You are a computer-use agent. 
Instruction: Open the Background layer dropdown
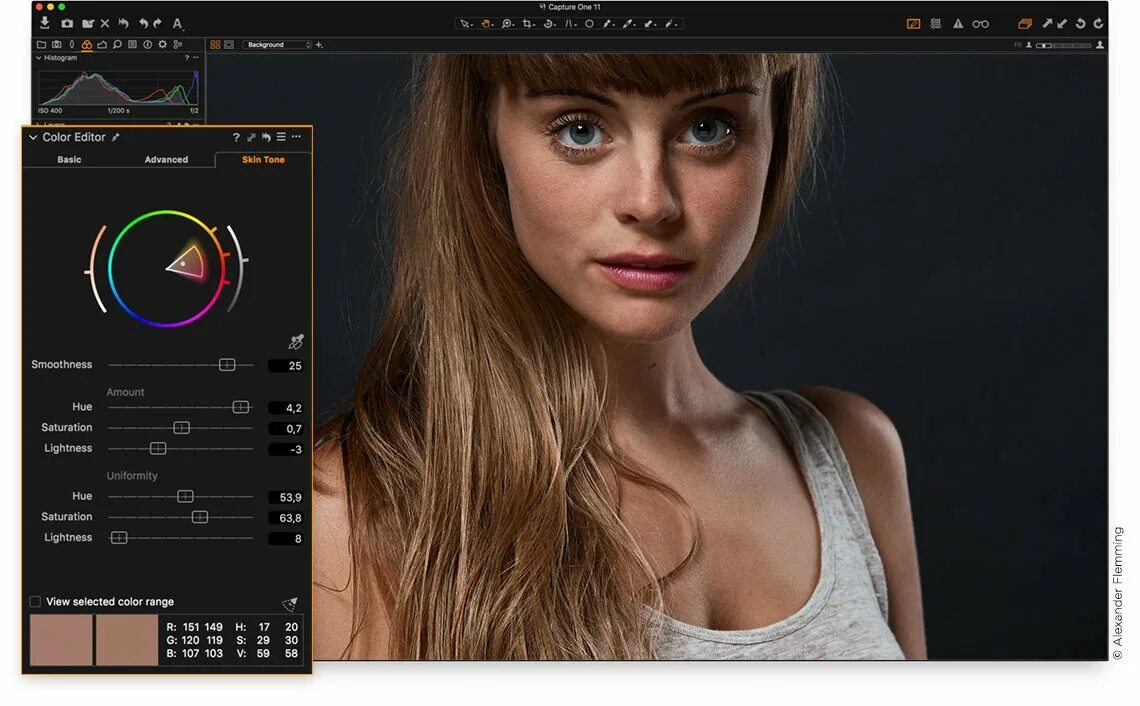tap(277, 44)
